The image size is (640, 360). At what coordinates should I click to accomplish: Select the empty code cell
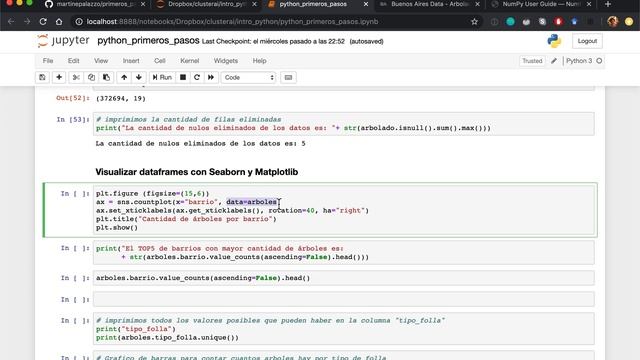[344, 299]
